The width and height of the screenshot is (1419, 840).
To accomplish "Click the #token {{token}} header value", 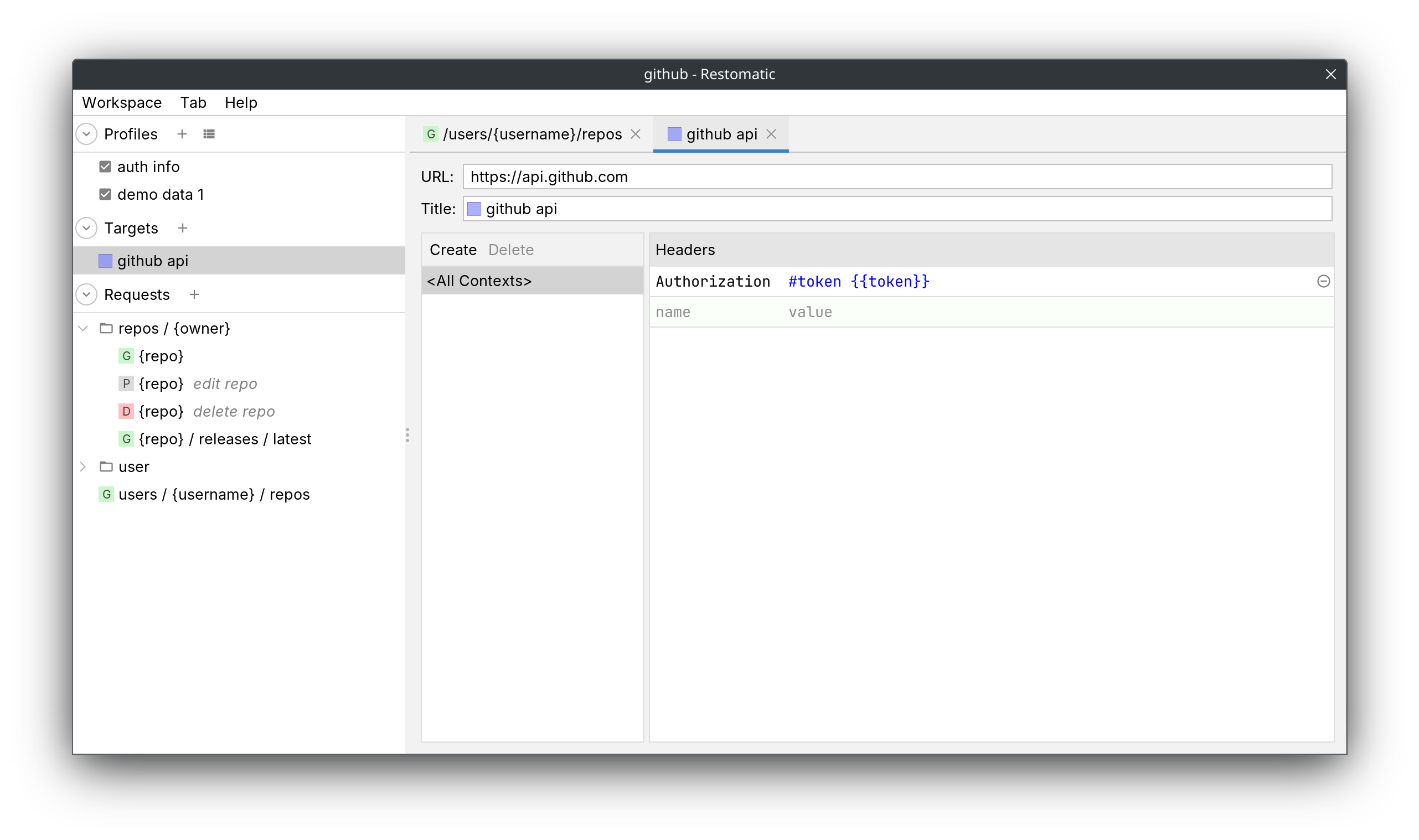I will tap(858, 281).
